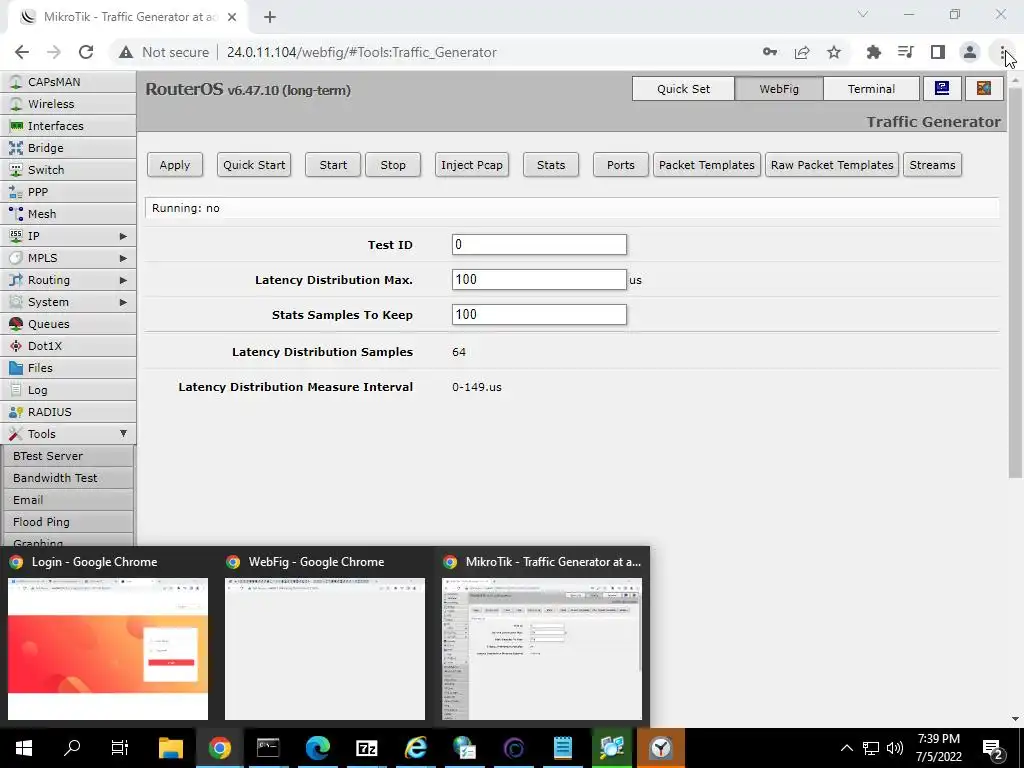
Task: Select WebFig - Google Chrome window thumbnail
Action: pos(325,637)
